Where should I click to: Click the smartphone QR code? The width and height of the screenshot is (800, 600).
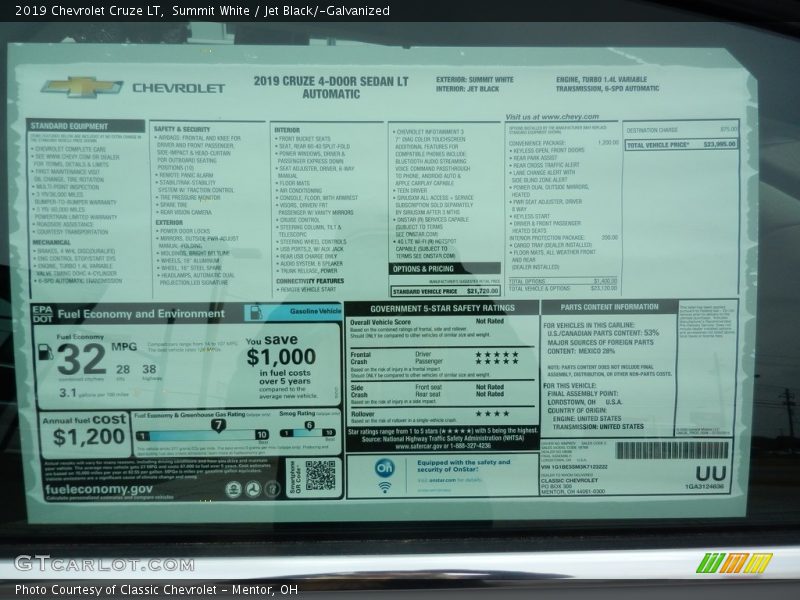pyautogui.click(x=320, y=476)
